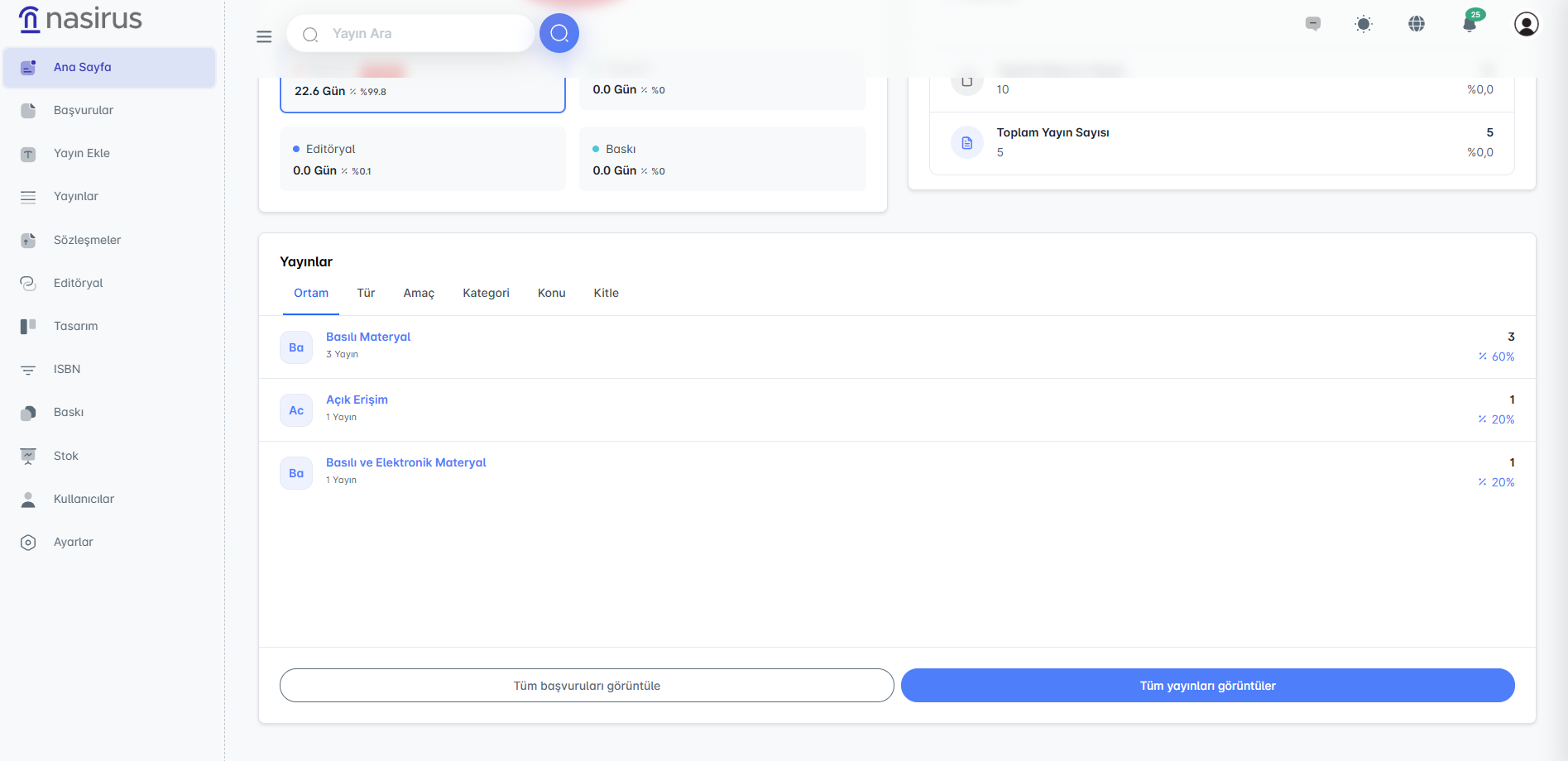1568x761 pixels.
Task: Open Ayarlar settings in sidebar
Action: pos(74,543)
